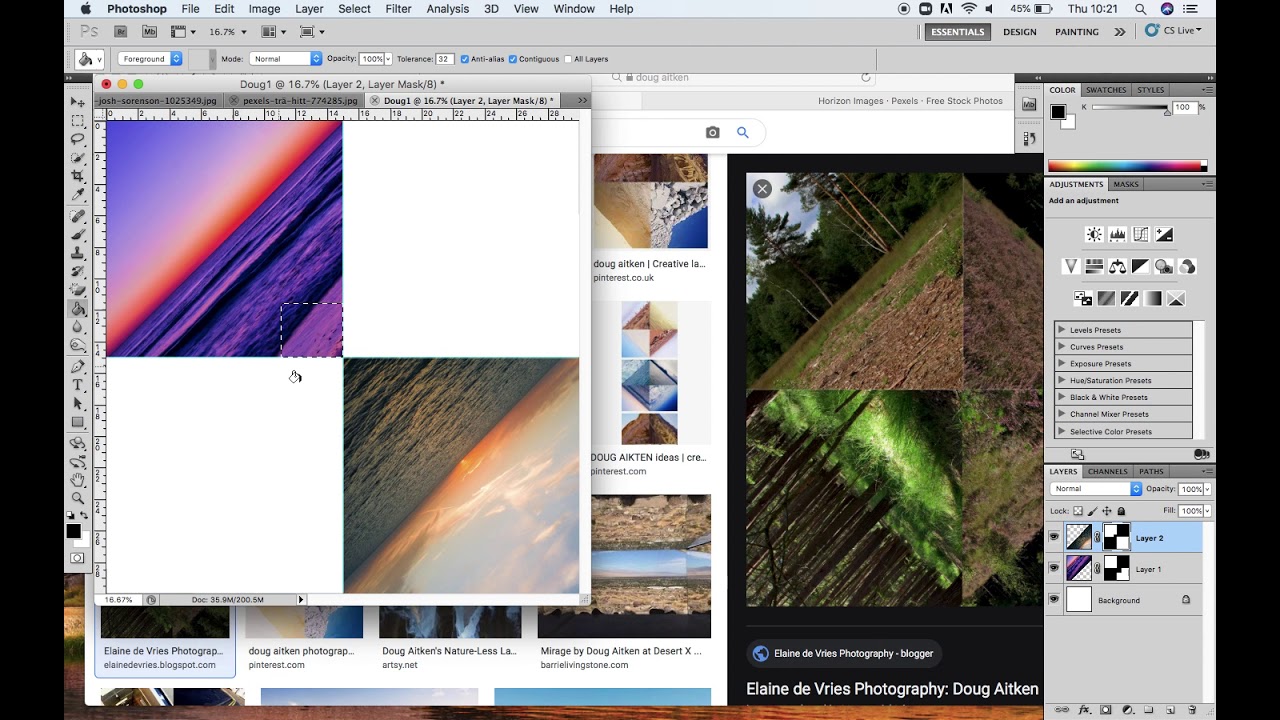Click the K grayscale slider
The height and width of the screenshot is (720, 1280).
pyautogui.click(x=1129, y=108)
